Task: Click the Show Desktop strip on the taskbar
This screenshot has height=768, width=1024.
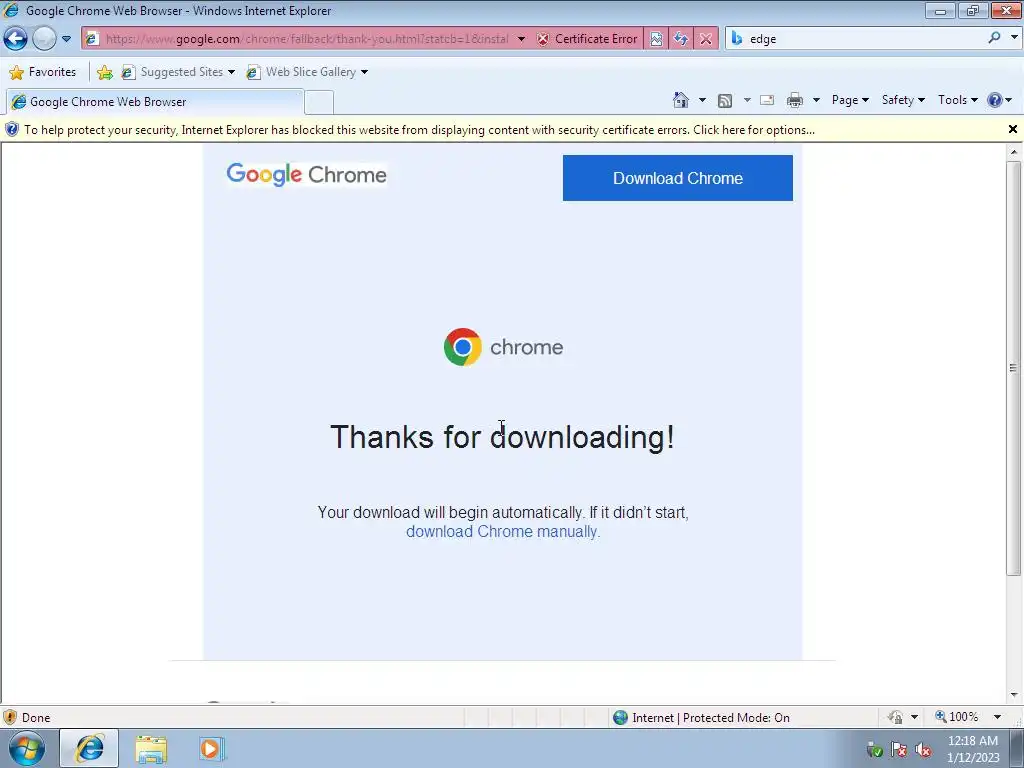Action: [1017, 748]
